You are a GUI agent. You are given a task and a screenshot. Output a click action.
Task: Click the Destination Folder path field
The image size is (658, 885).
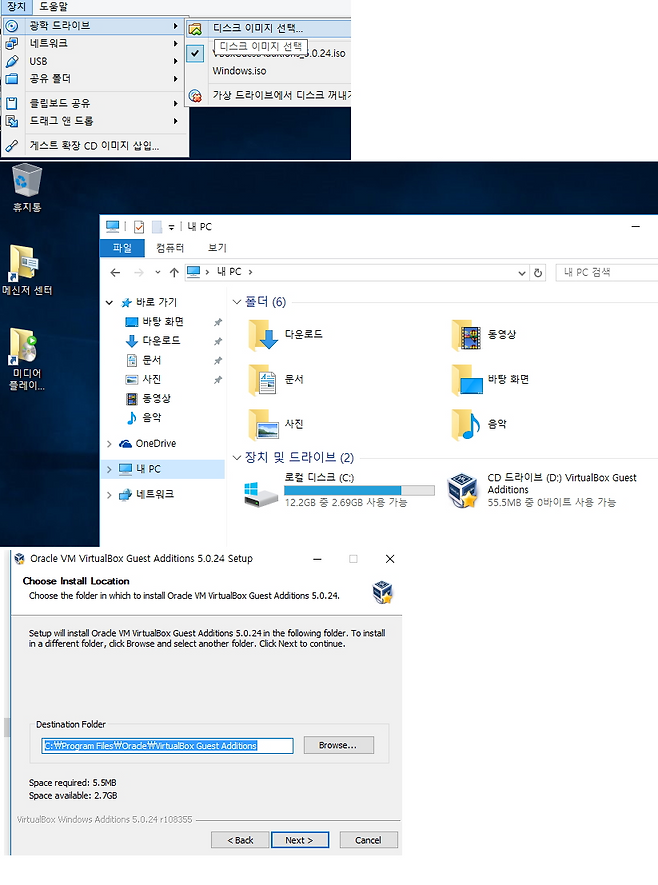coord(166,746)
